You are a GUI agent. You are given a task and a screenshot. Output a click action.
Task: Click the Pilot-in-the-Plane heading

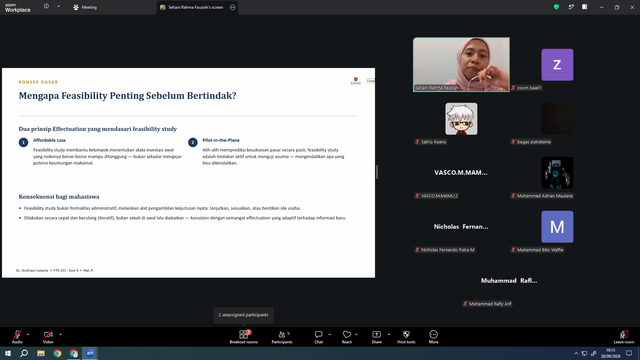pos(221,140)
